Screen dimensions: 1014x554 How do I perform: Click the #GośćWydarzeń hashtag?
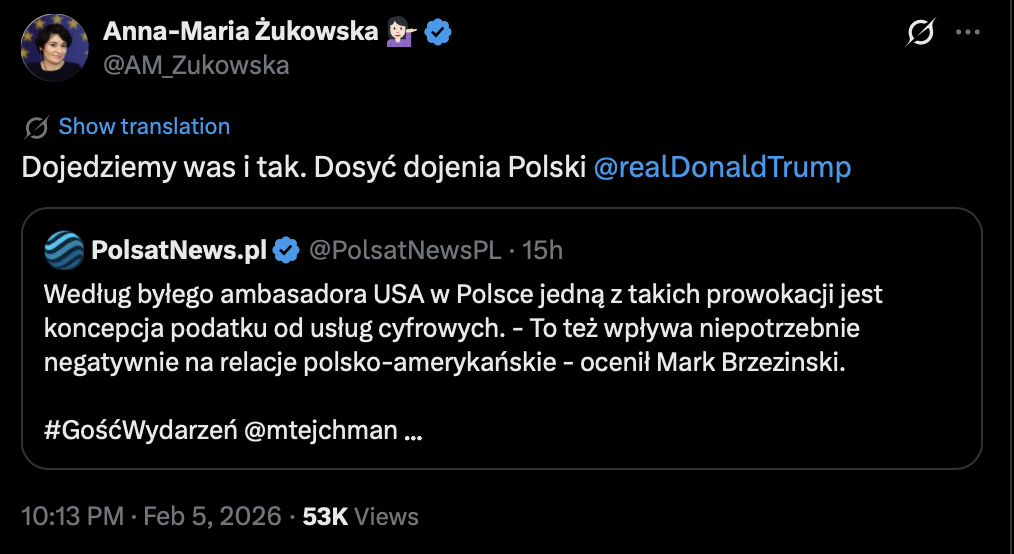pos(139,431)
